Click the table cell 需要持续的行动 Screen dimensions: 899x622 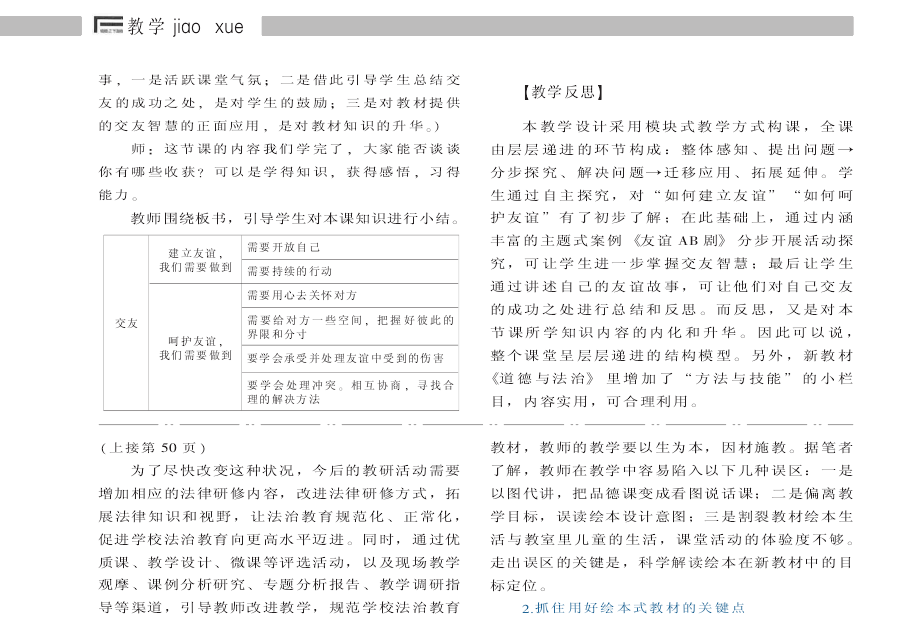(350, 271)
